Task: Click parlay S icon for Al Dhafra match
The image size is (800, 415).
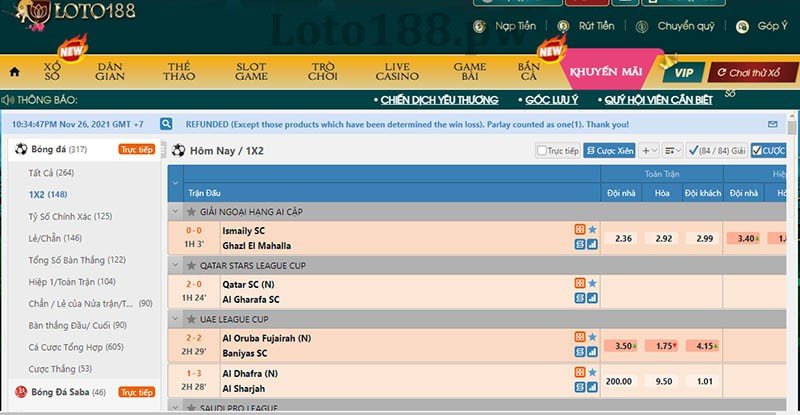Action: click(x=580, y=387)
